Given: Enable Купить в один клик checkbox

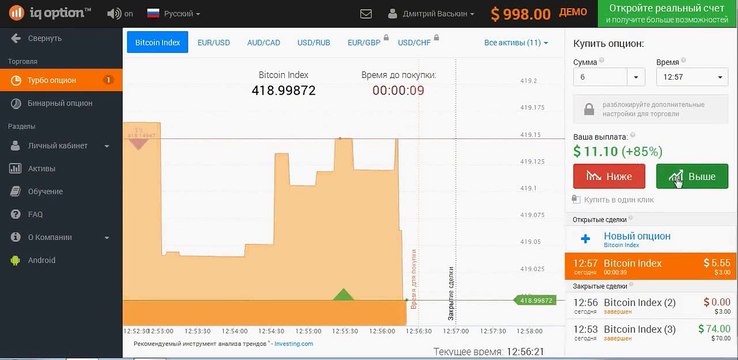Looking at the screenshot, I should point(576,200).
